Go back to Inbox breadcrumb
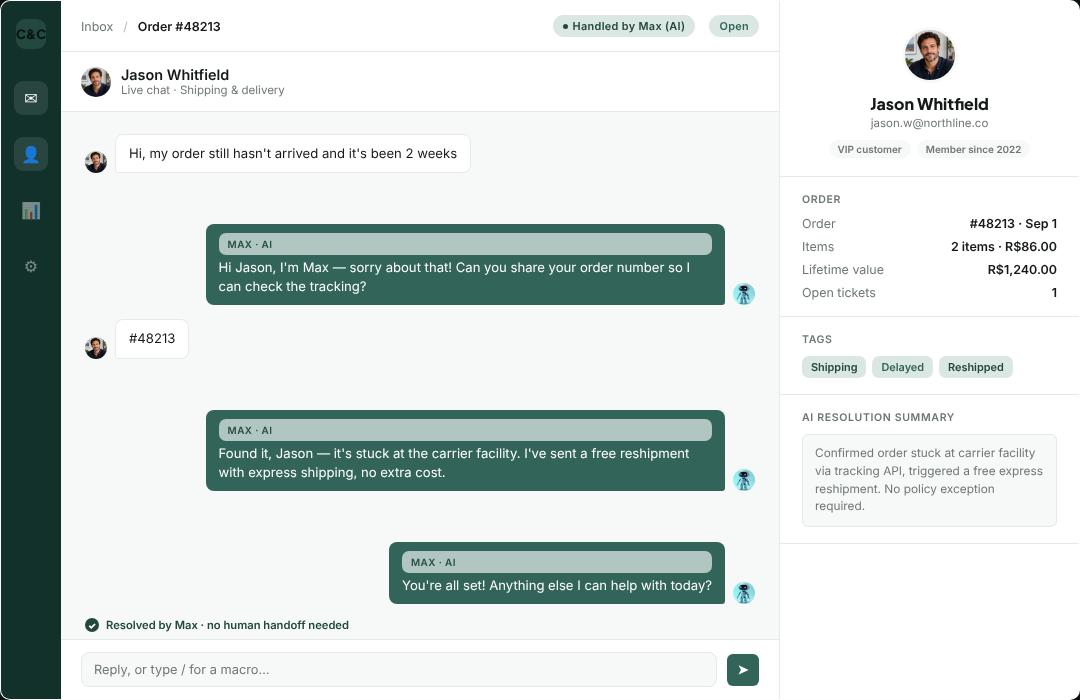This screenshot has width=1080, height=700. 96,26
